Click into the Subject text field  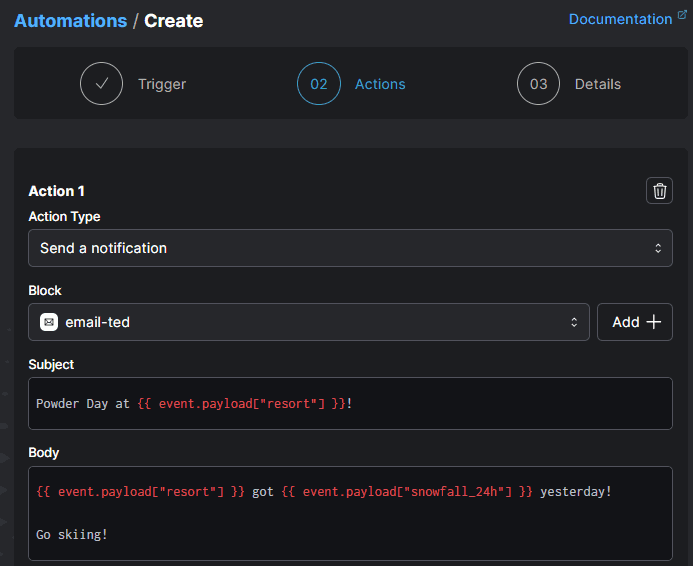pos(350,404)
